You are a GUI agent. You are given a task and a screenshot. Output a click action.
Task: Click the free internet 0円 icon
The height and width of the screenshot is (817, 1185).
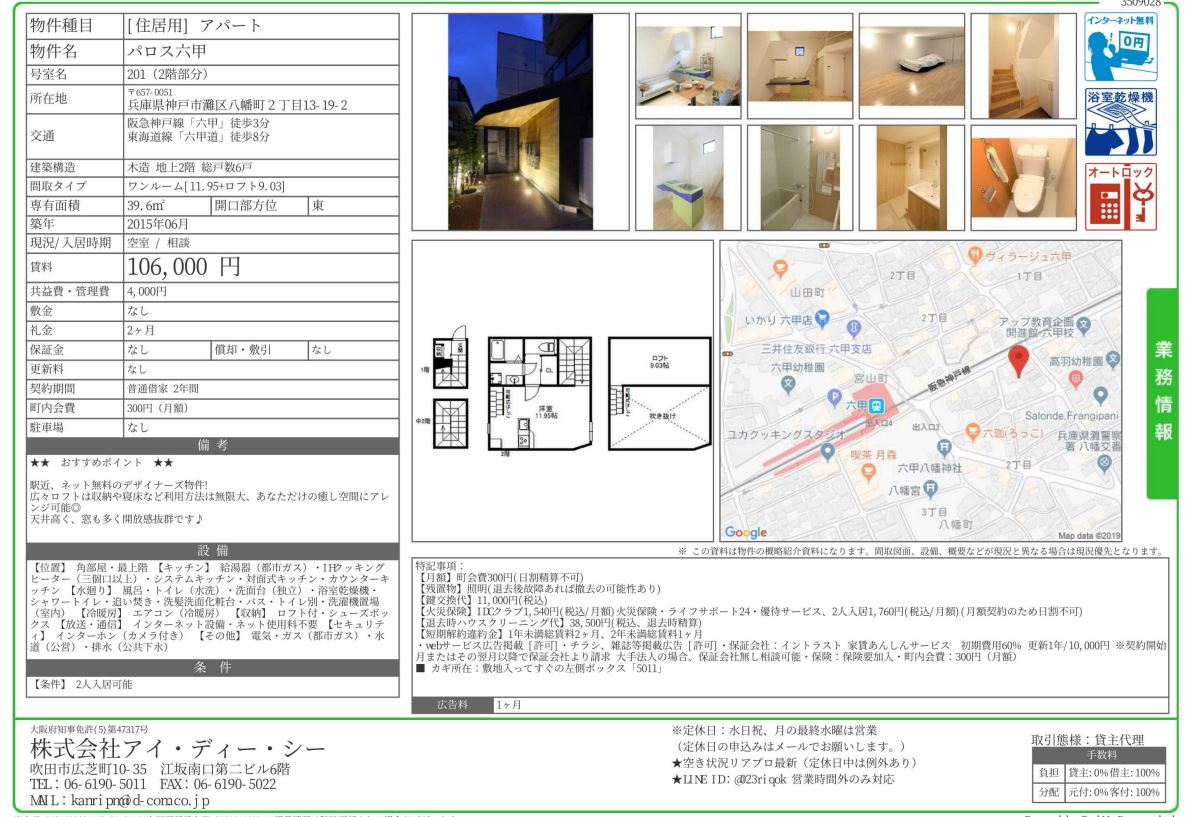1120,47
